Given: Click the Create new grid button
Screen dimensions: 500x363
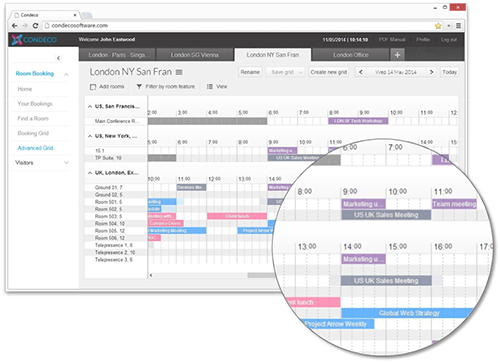Looking at the screenshot, I should tap(328, 72).
